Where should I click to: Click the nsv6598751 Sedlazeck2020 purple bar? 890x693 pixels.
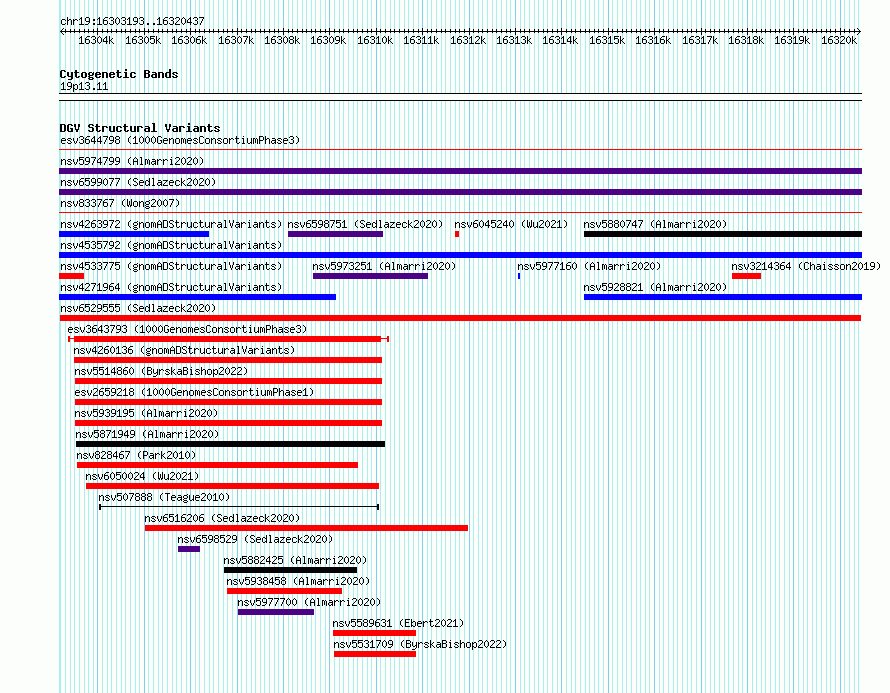tap(335, 234)
